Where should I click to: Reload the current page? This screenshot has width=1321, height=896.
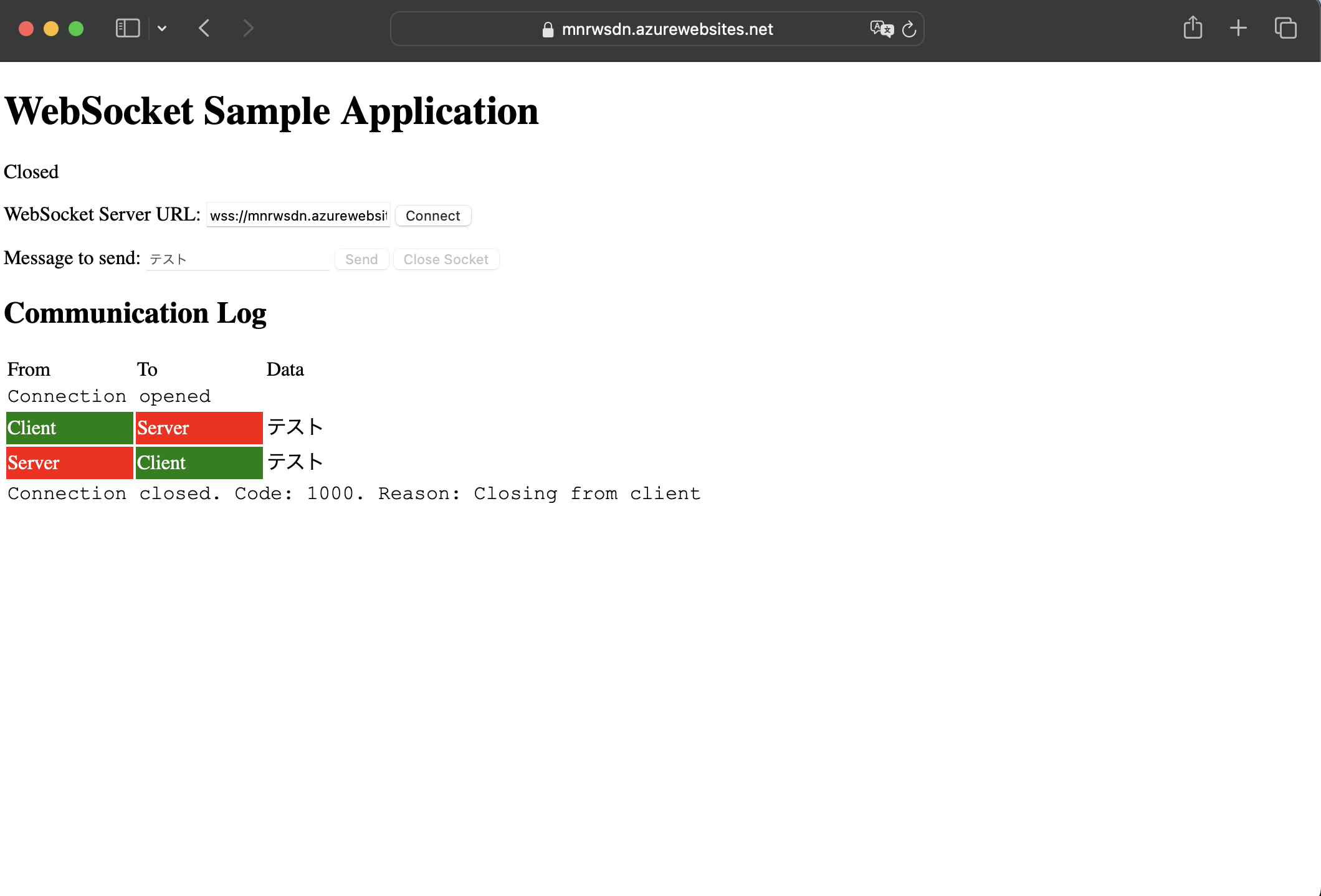coord(909,29)
